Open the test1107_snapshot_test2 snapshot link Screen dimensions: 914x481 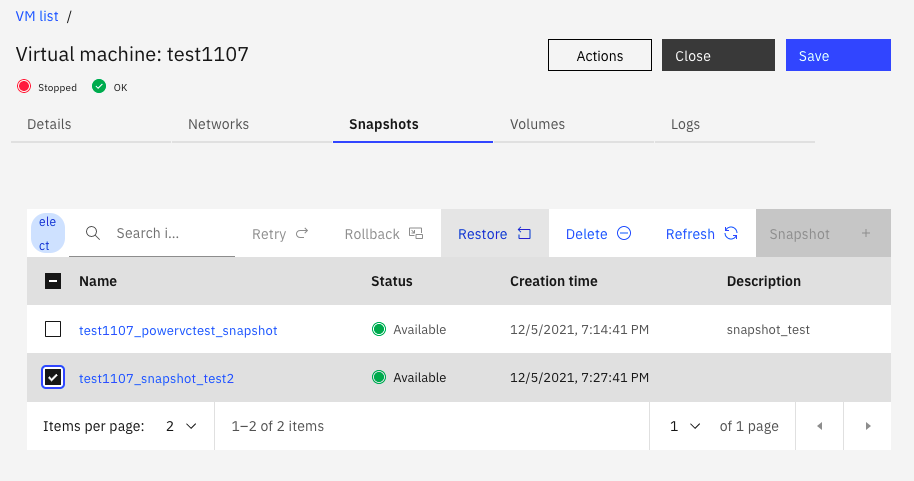[x=156, y=378]
